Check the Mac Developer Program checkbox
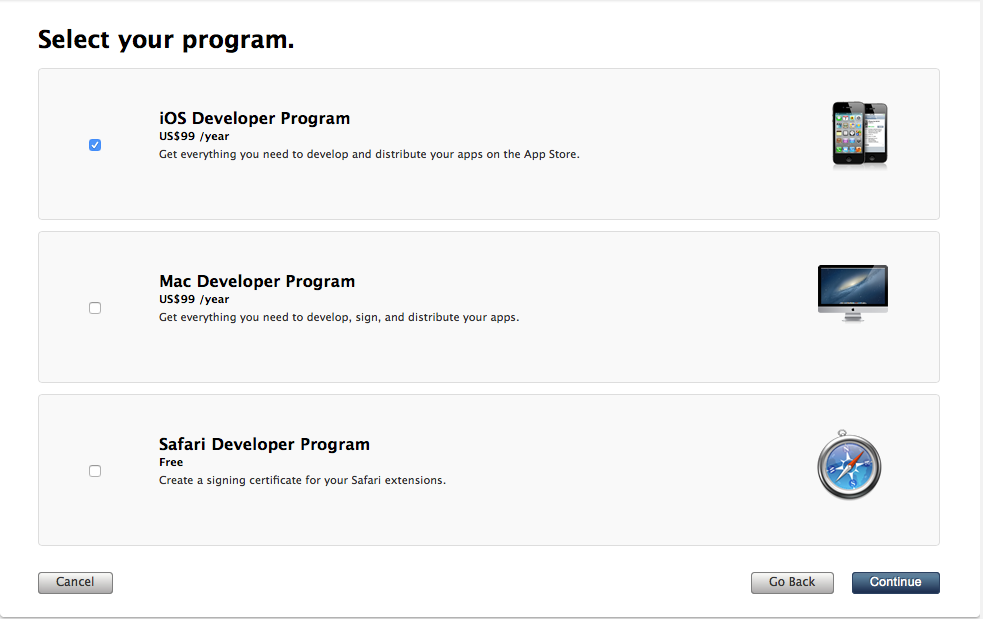 [x=95, y=308]
